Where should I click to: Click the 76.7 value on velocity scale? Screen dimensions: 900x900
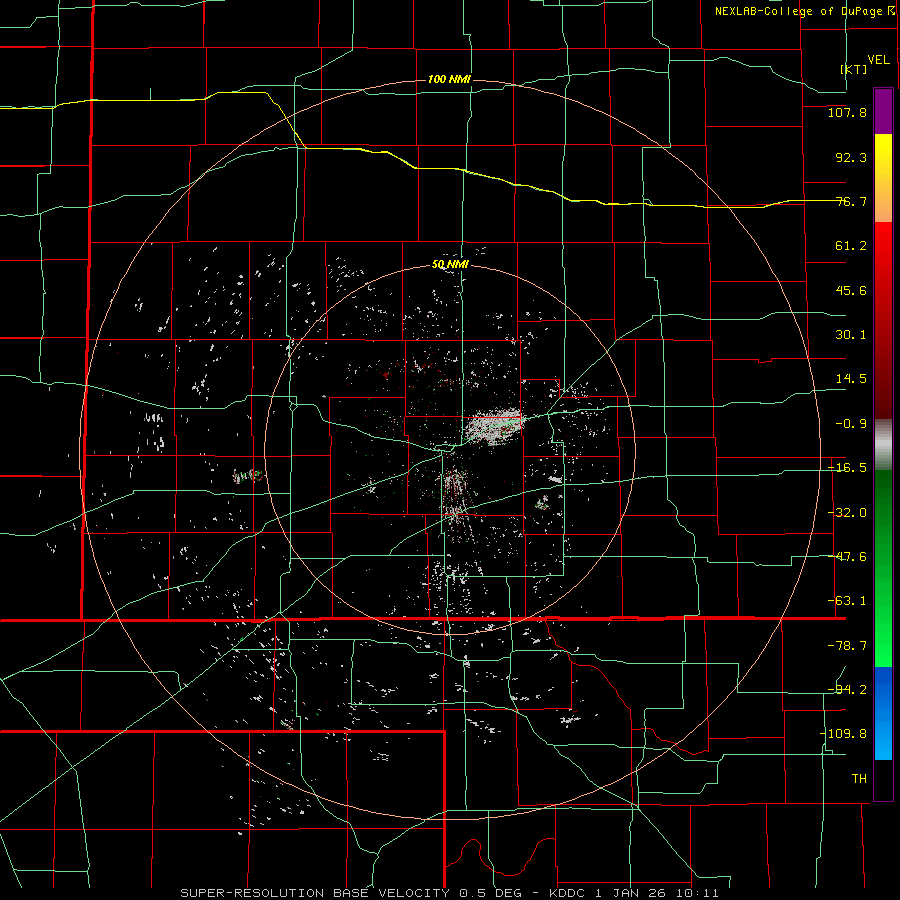point(851,201)
